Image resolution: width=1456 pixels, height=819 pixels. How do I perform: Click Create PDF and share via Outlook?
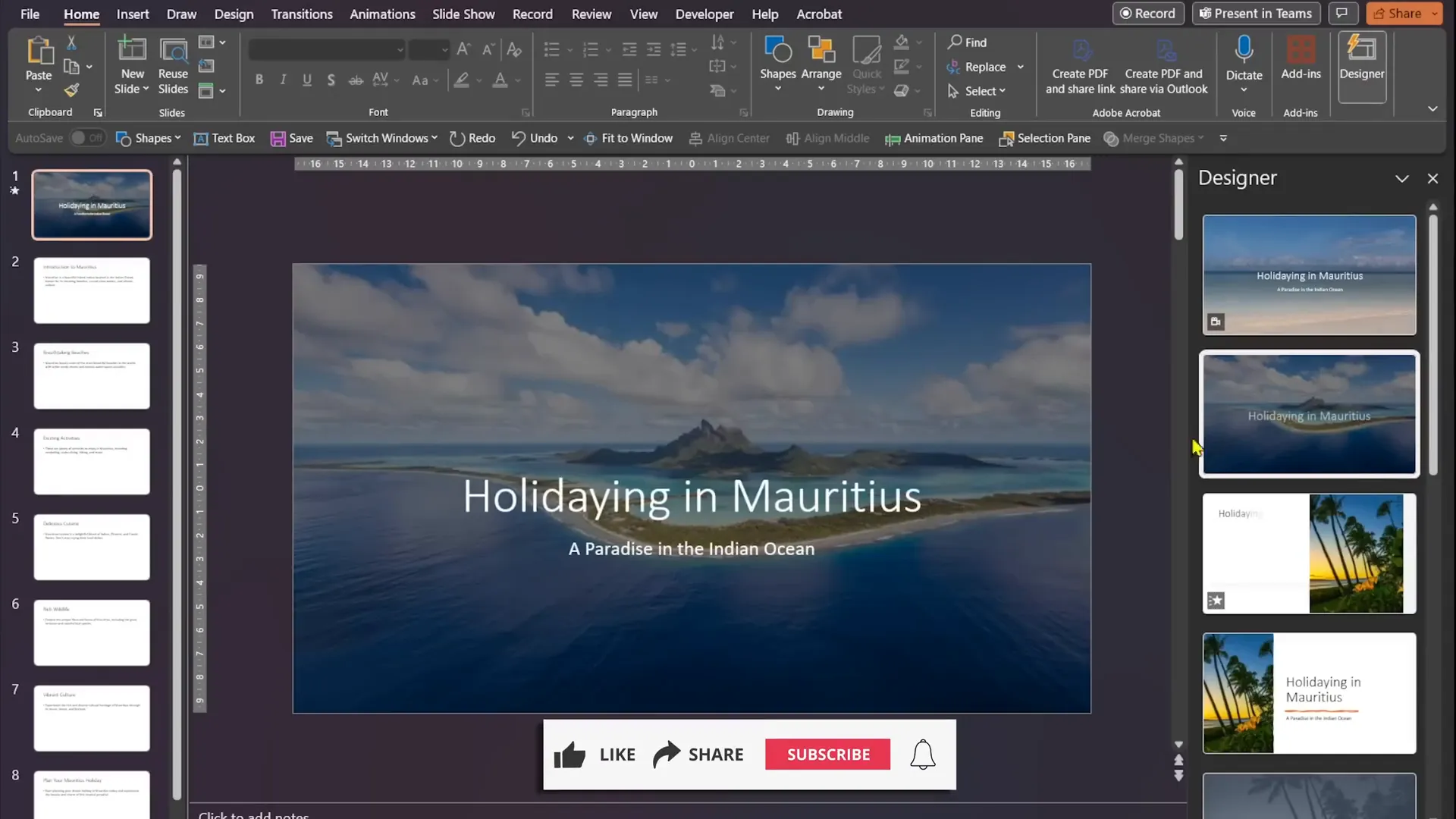[x=1163, y=67]
